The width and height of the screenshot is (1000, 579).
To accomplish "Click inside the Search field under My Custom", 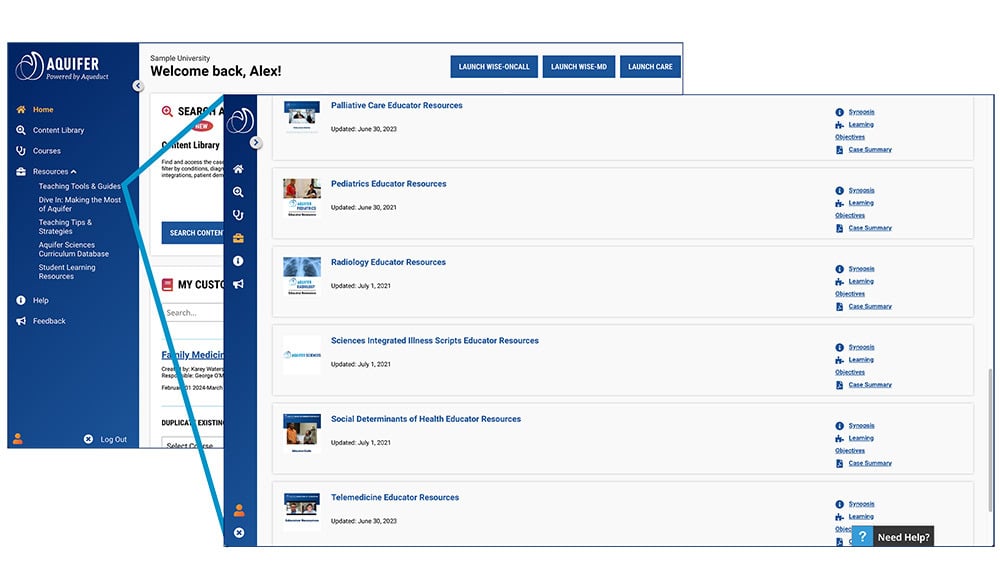I will [x=190, y=312].
